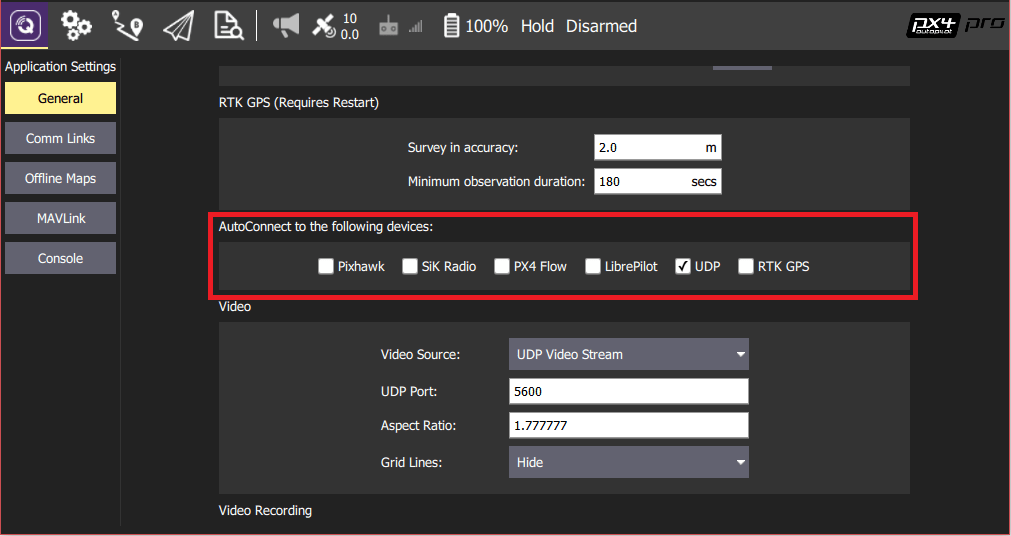
Task: Enable RTK GPS autoconnect checkbox
Action: (x=745, y=266)
